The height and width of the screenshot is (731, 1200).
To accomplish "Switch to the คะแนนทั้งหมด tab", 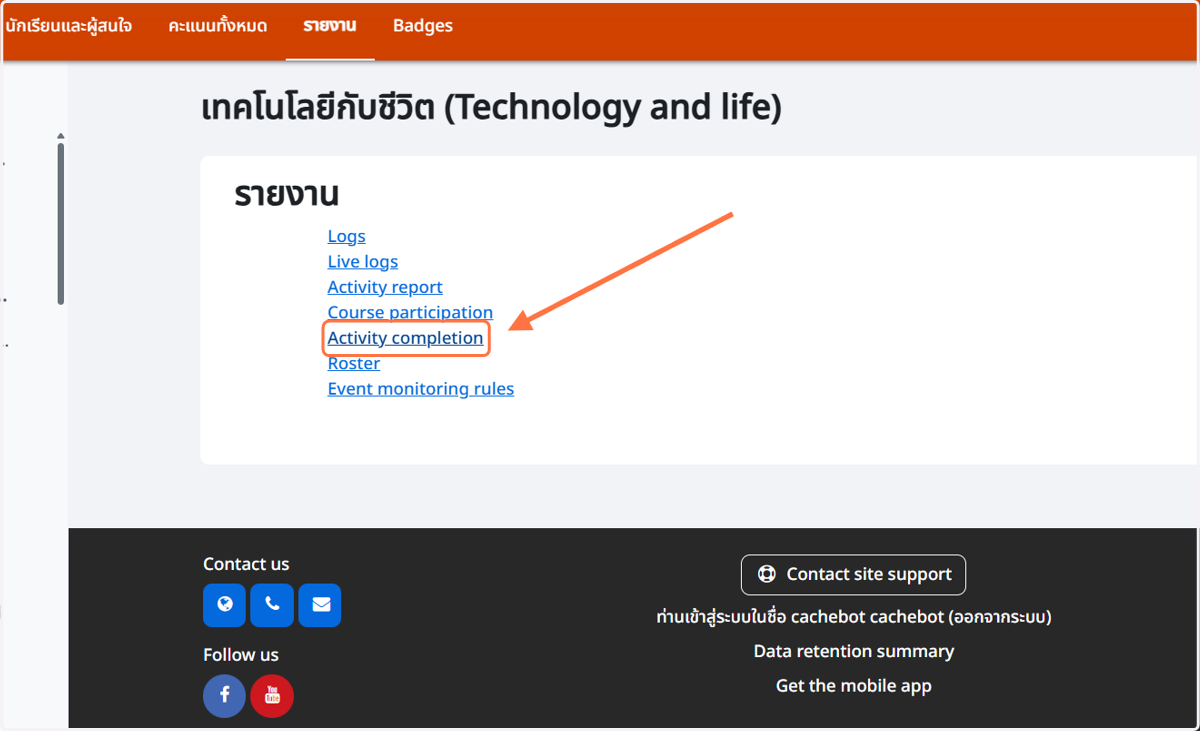I will pos(218,26).
